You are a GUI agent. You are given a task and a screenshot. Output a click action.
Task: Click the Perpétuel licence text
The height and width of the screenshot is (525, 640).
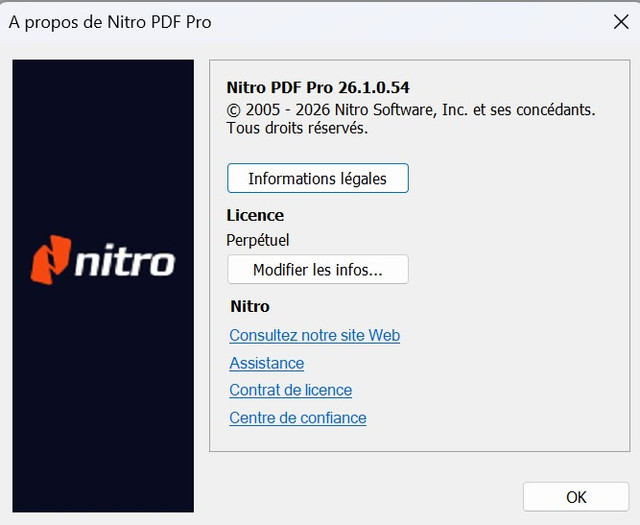pos(258,240)
